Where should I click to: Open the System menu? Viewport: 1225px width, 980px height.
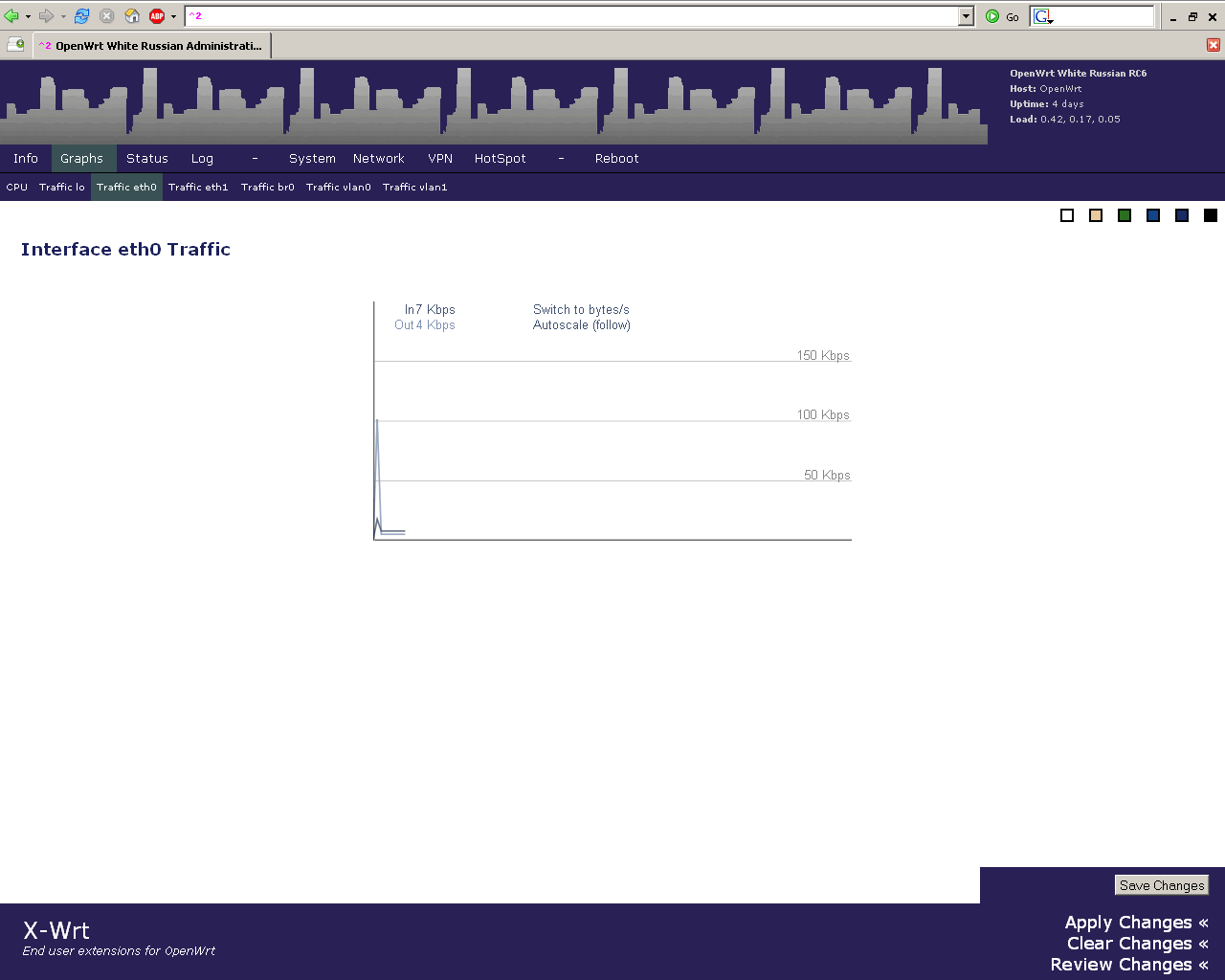coord(312,159)
